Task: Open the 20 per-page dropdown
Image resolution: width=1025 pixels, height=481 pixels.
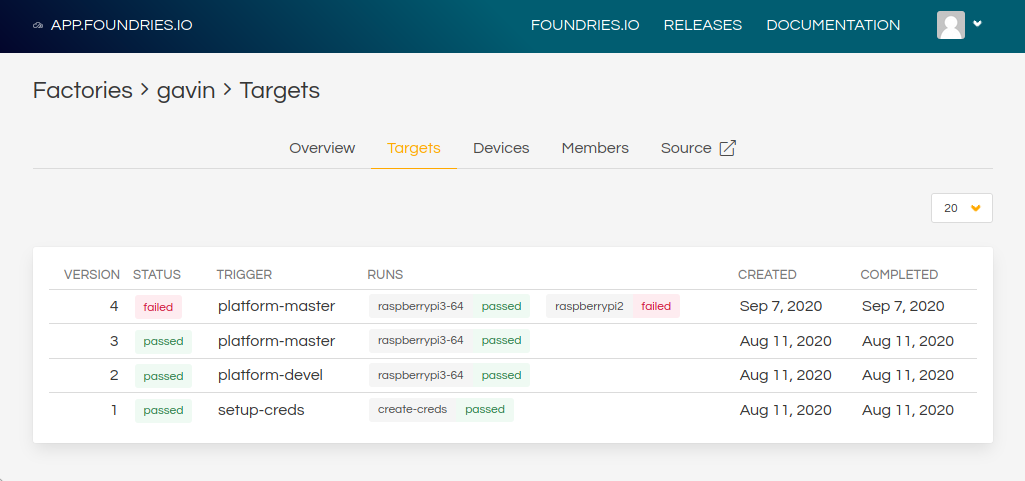Action: 962,208
